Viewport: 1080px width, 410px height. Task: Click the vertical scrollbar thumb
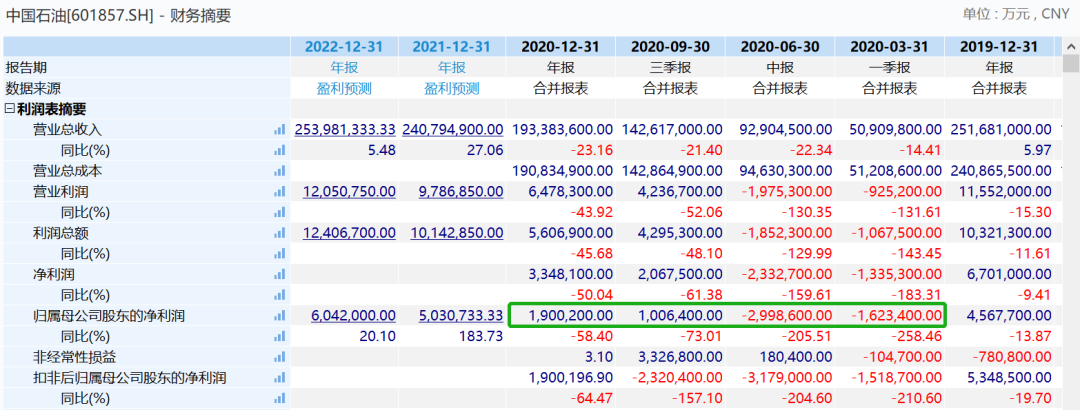pos(1072,64)
